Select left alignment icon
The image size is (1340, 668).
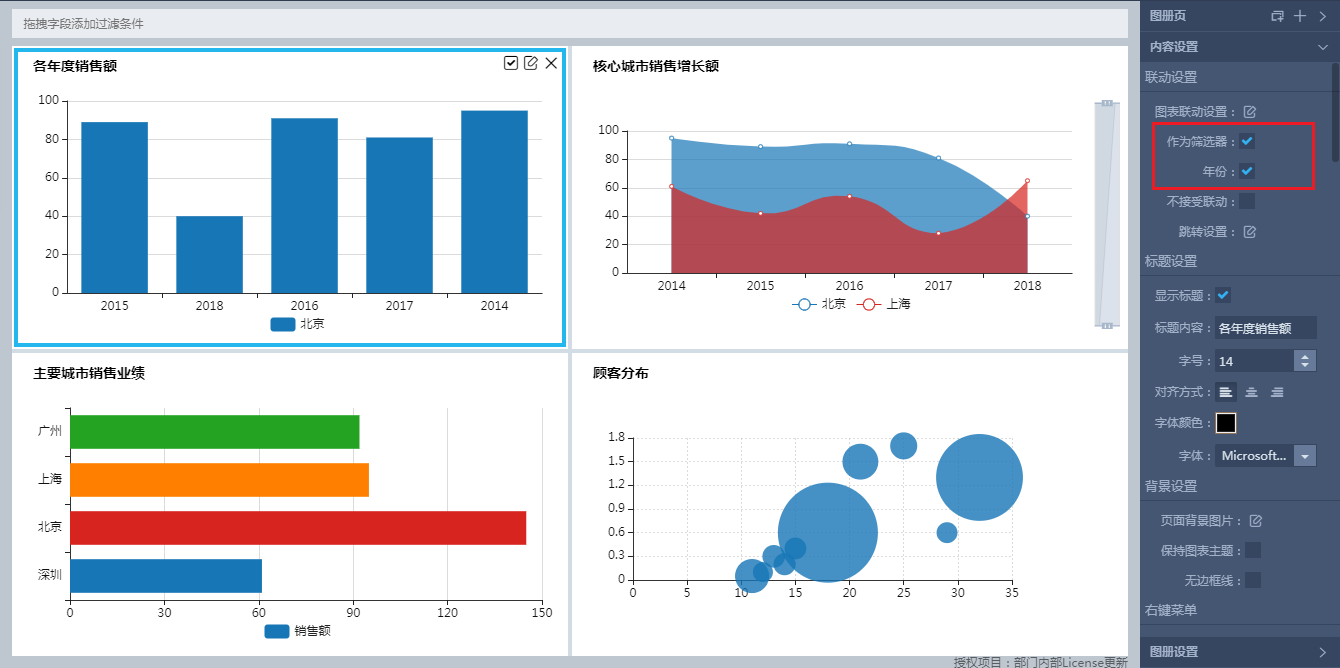(1226, 392)
